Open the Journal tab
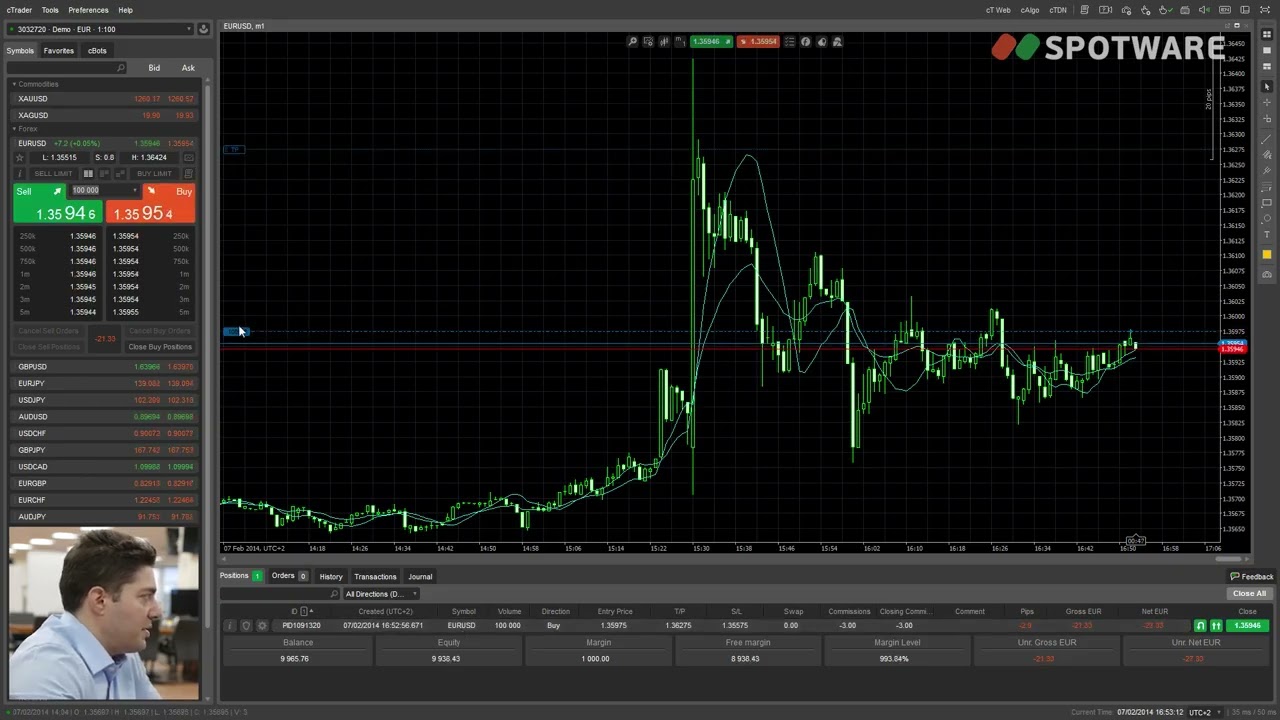1280x720 pixels. click(x=420, y=577)
